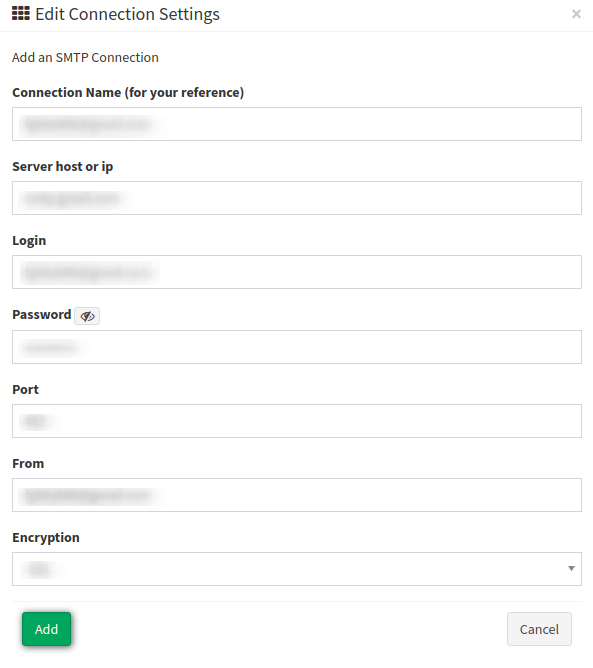Click the grid icon beside the dialog title
Viewport: 593px width, 668px height.
pos(21,14)
